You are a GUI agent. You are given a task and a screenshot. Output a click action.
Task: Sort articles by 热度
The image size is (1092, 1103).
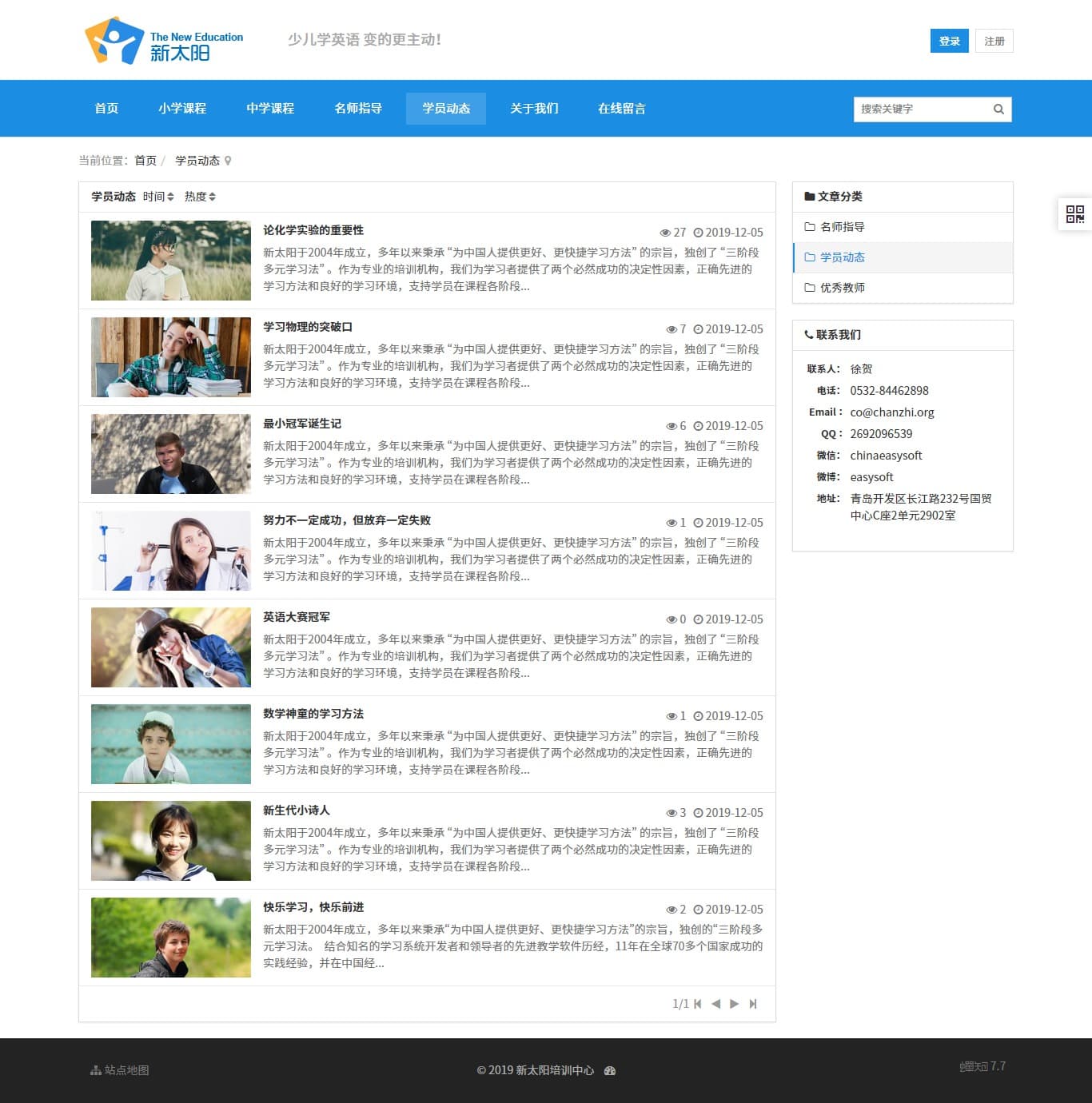tap(200, 197)
